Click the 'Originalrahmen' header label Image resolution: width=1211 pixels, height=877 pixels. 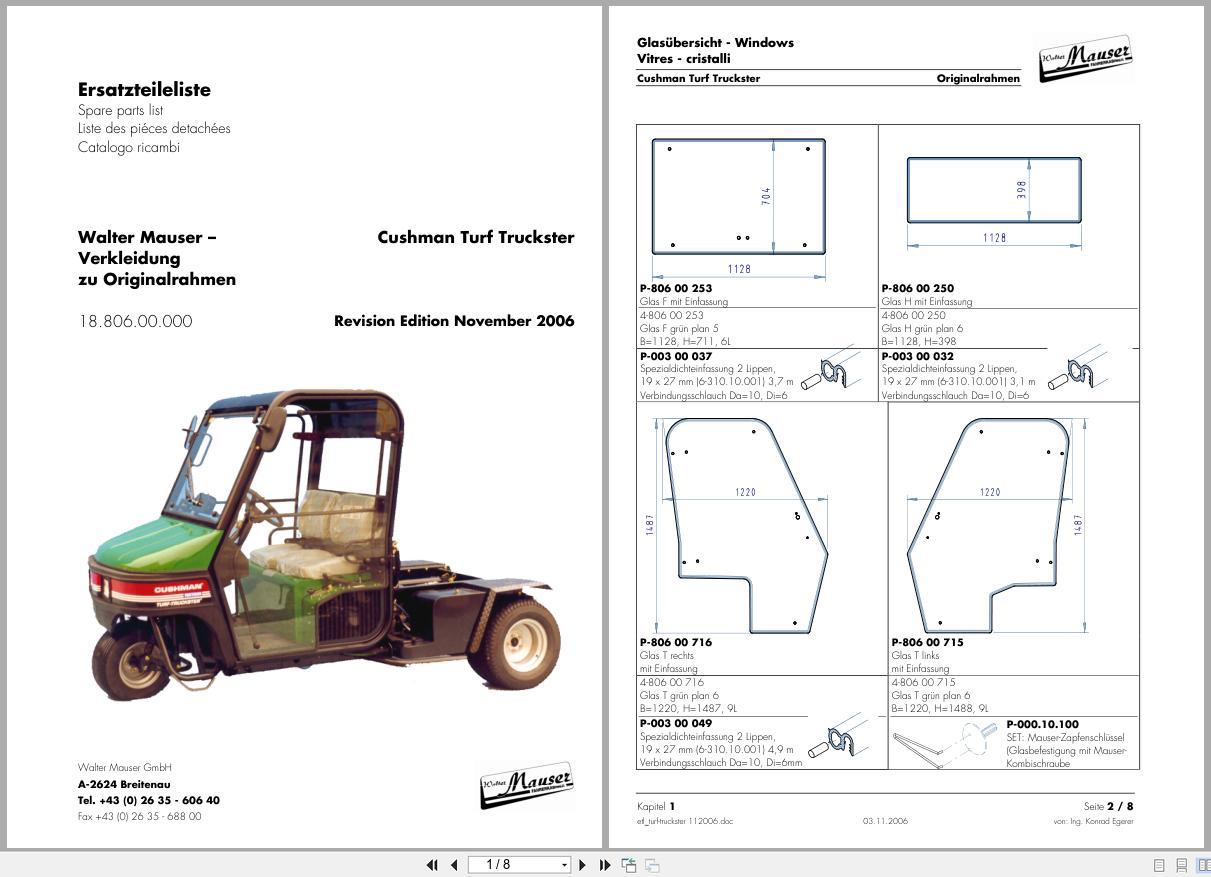pos(978,78)
